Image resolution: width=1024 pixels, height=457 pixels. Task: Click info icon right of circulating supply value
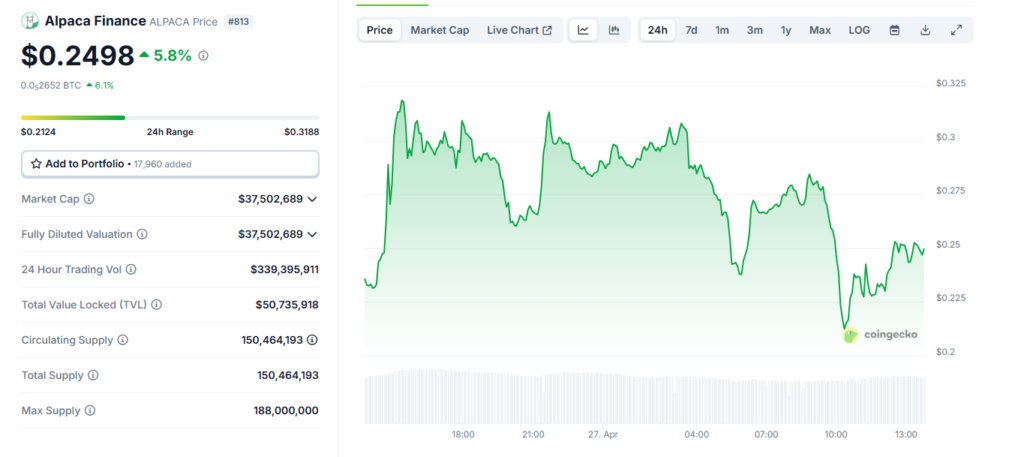coord(313,340)
